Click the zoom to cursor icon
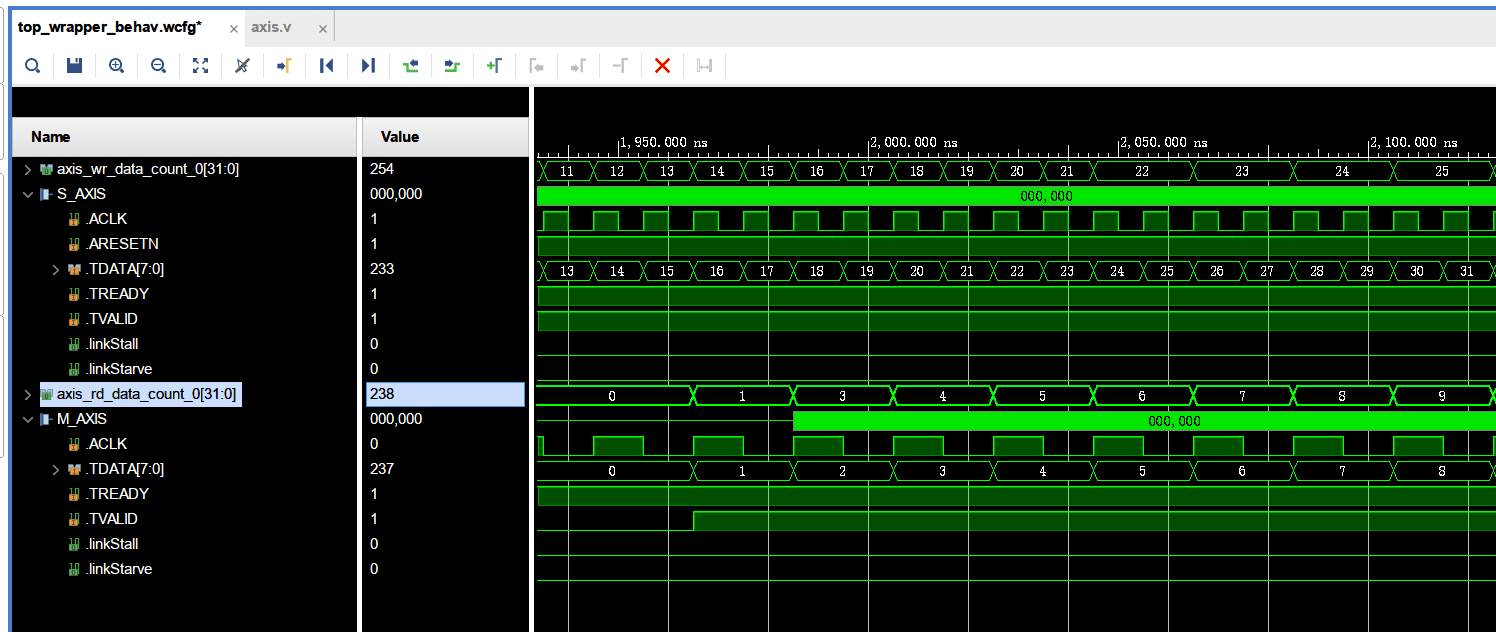 (242, 66)
